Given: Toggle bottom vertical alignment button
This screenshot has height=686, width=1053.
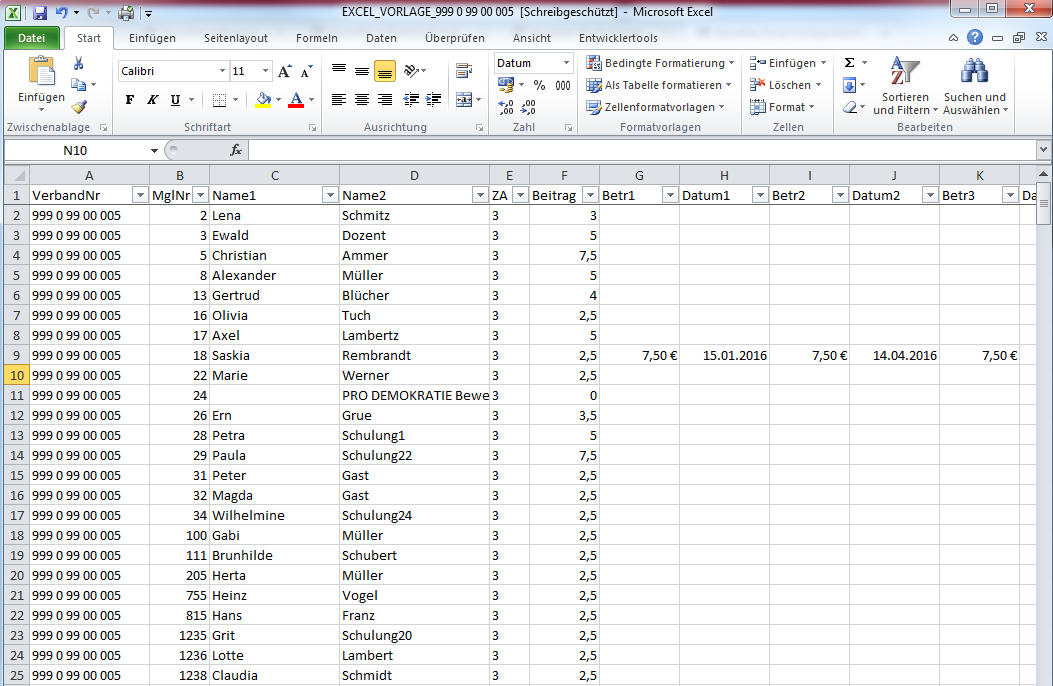Looking at the screenshot, I should tap(384, 71).
